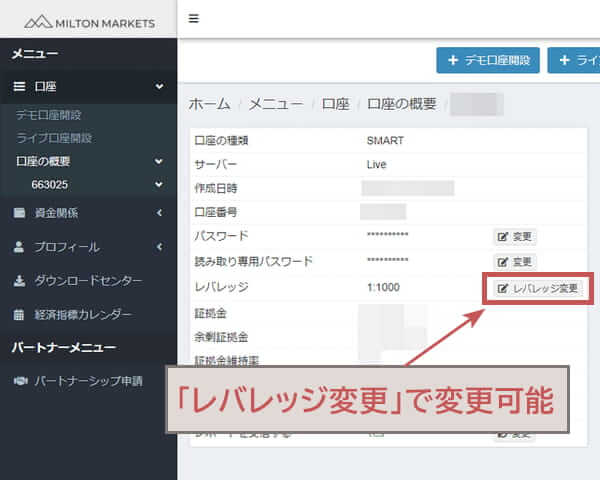Click the 口座の種類 label
Image resolution: width=600 pixels, height=480 pixels.
click(221, 140)
